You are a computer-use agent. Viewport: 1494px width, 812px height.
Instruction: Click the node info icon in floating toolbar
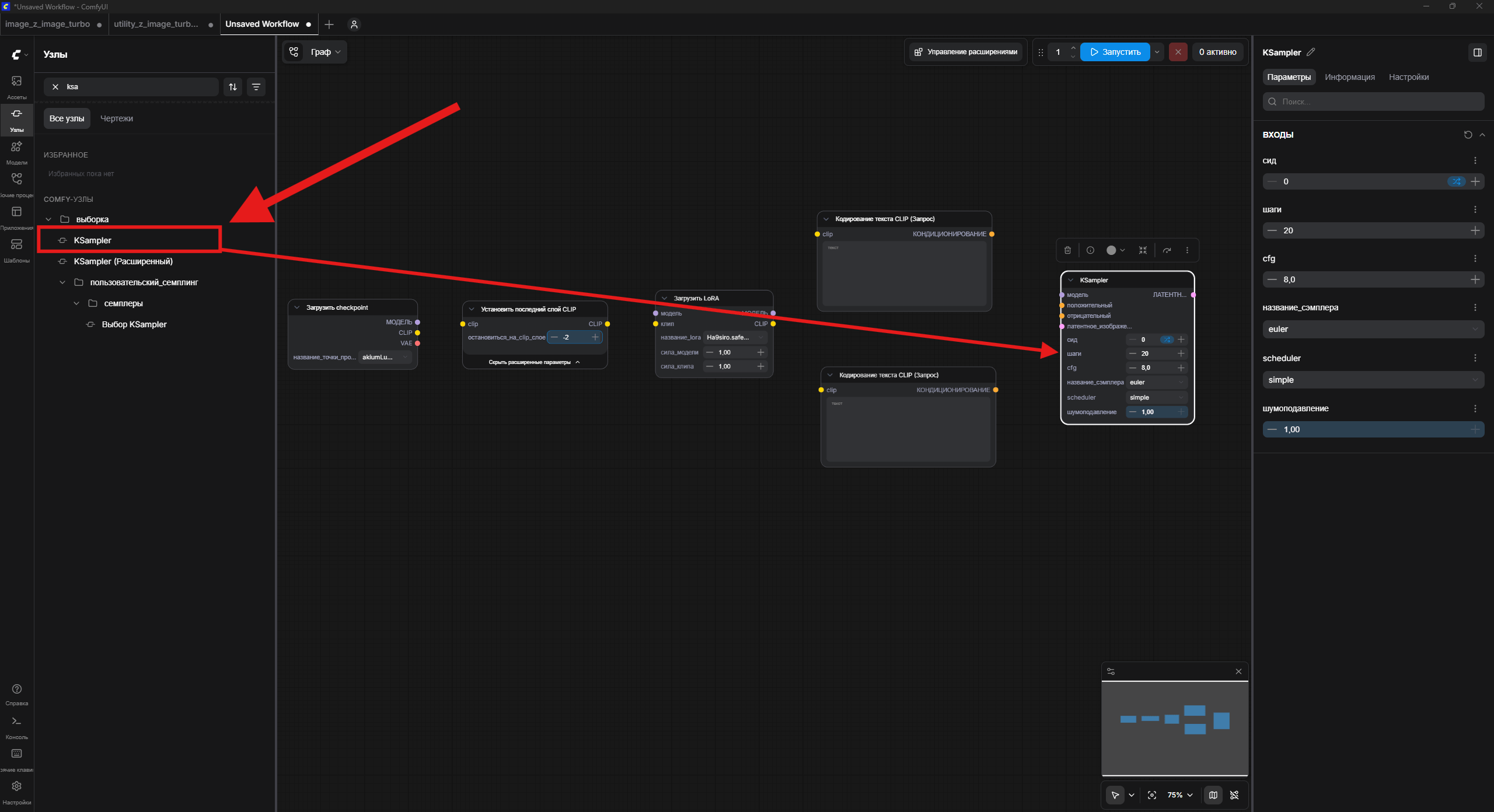[1090, 250]
